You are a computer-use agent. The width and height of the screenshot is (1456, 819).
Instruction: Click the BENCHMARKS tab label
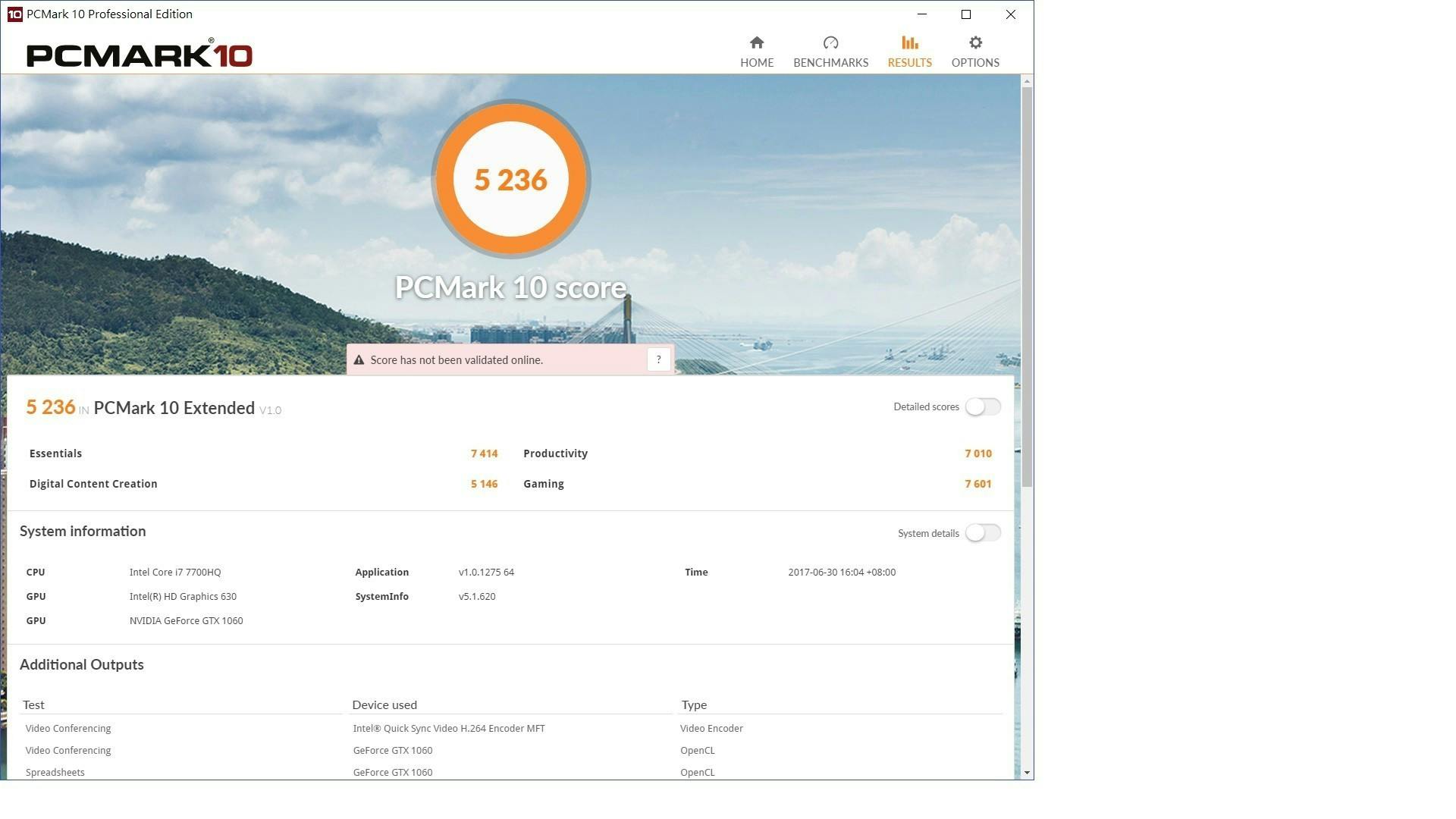tap(830, 63)
